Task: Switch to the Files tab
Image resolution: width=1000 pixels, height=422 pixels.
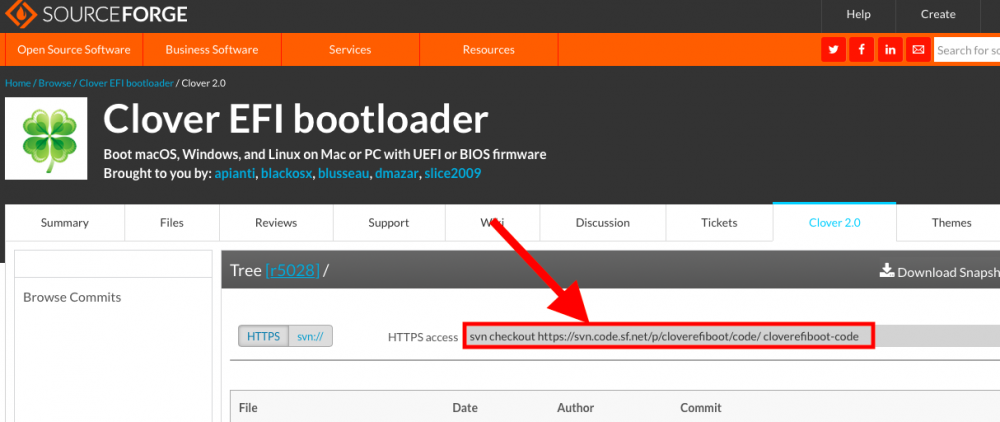Action: tap(172, 222)
